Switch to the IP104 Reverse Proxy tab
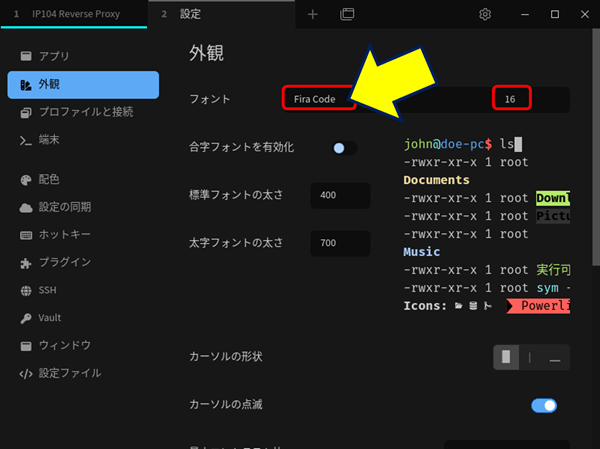Viewport: 600px width, 449px height. pyautogui.click(x=74, y=14)
